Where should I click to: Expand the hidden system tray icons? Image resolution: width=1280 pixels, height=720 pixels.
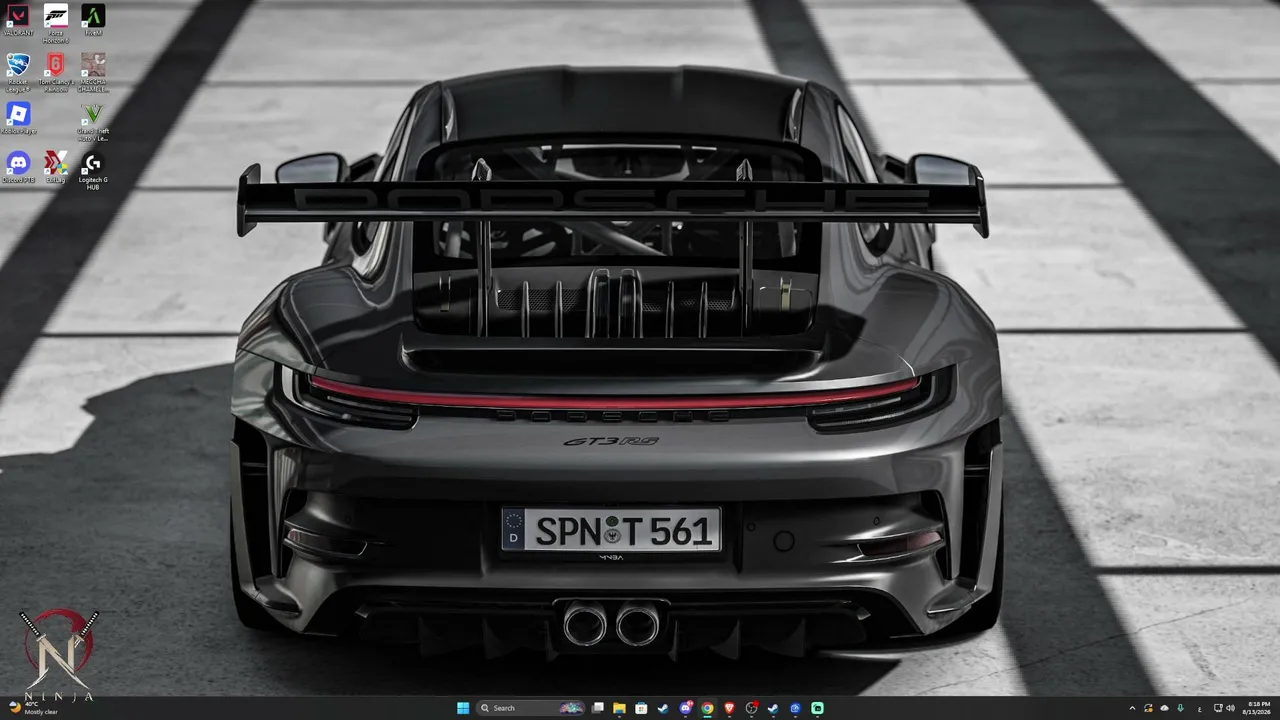tap(1132, 708)
